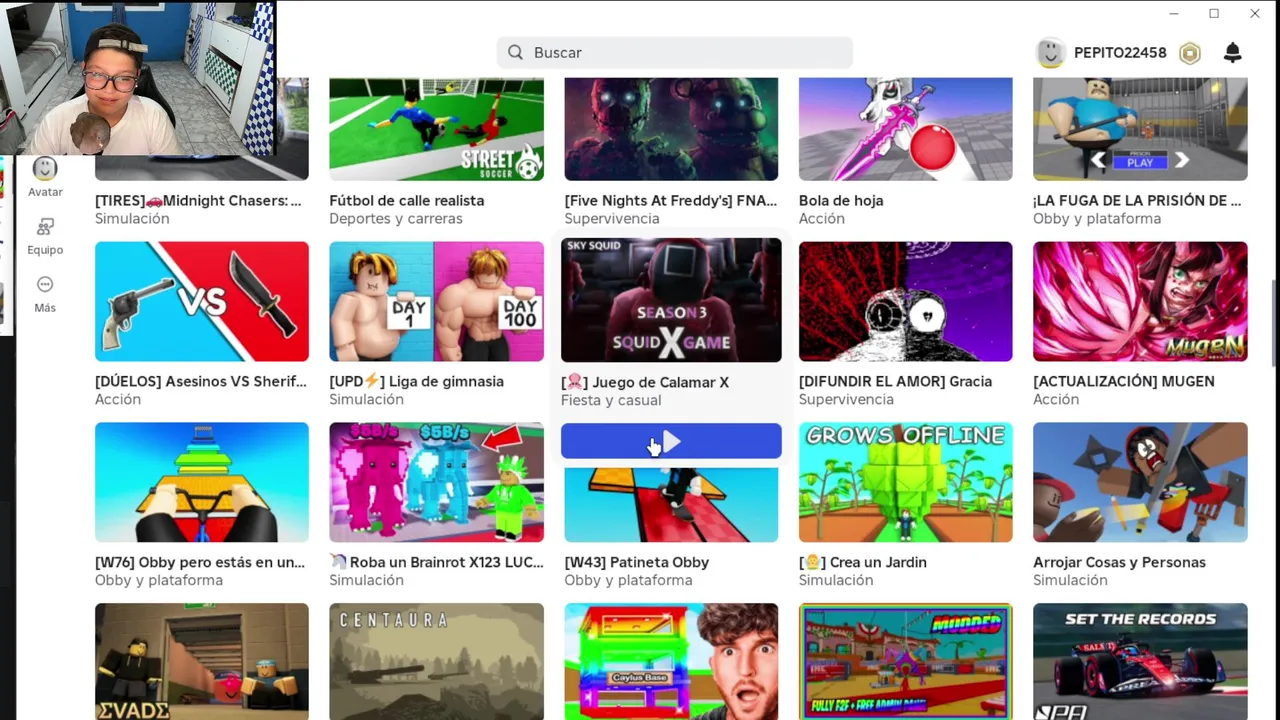1280x720 pixels.
Task: Click the Robux hexagon icon
Action: click(1190, 53)
